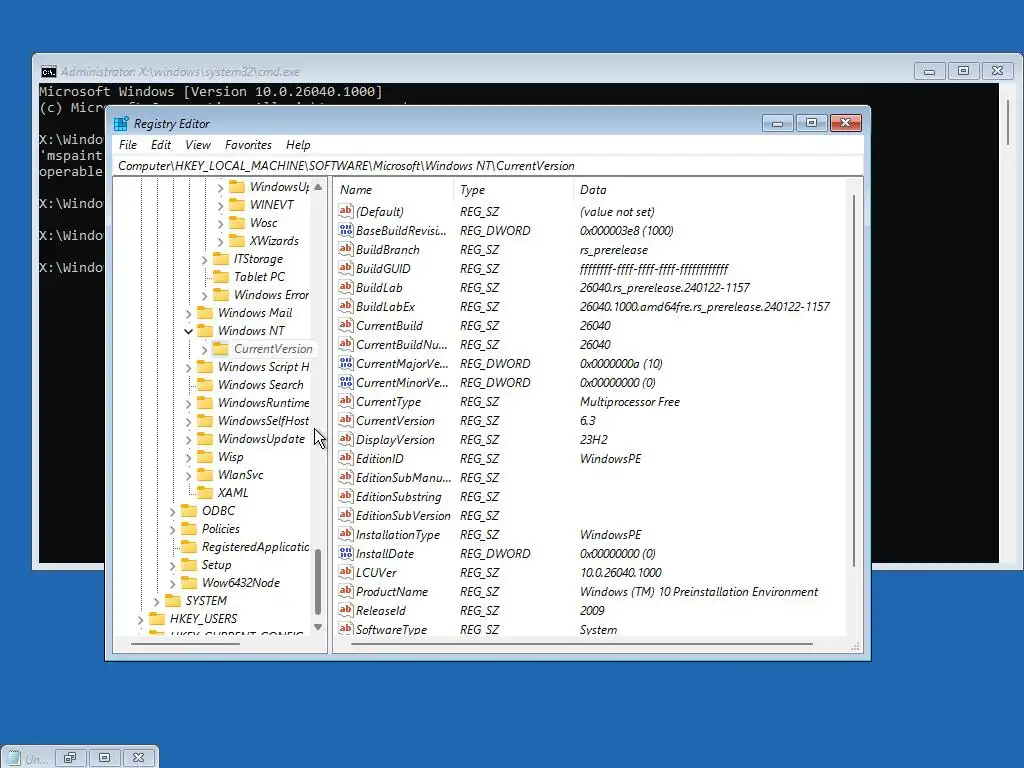The width and height of the screenshot is (1024, 768).
Task: Collapse the Windows NT tree node
Action: [188, 331]
